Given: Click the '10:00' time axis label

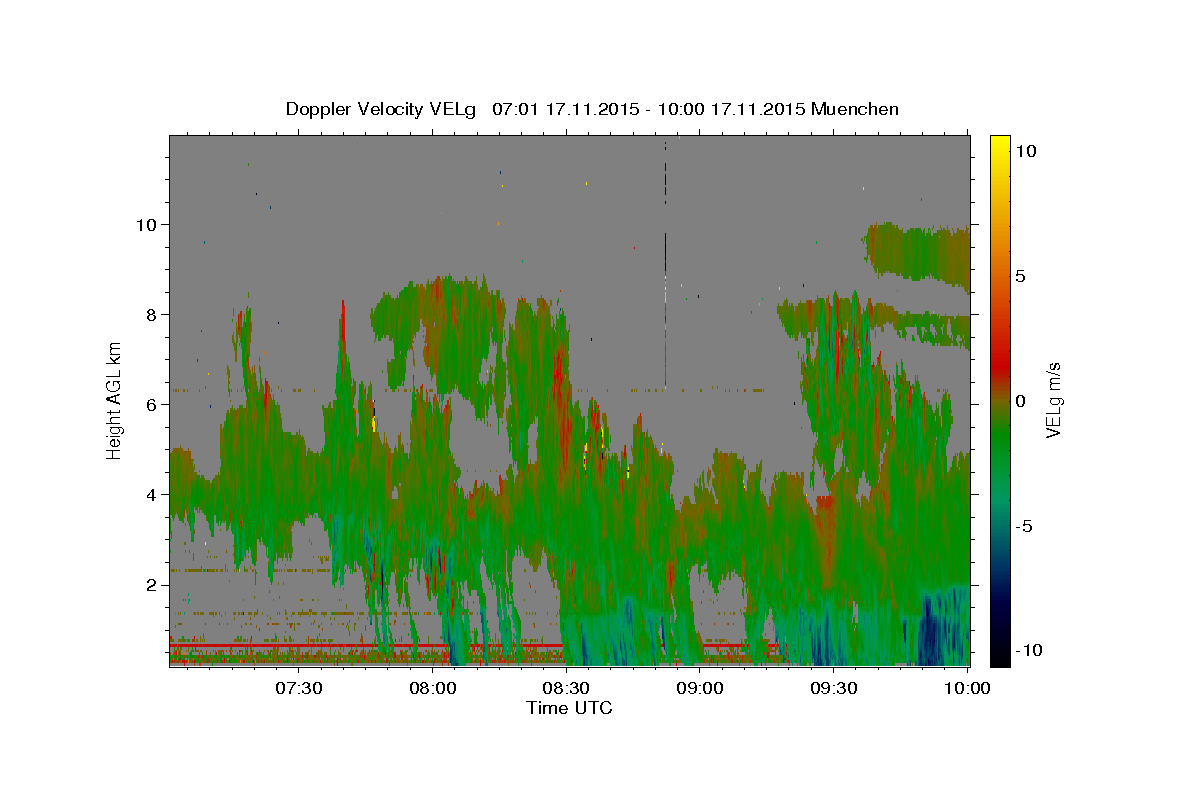Looking at the screenshot, I should pyautogui.click(x=966, y=688).
